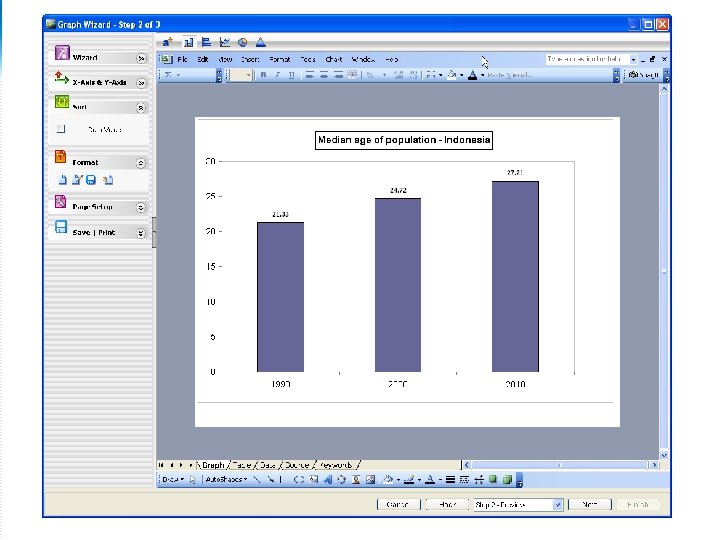This screenshot has height=540, width=720.
Task: Expand the Wizard panel chevron
Action: point(141,58)
